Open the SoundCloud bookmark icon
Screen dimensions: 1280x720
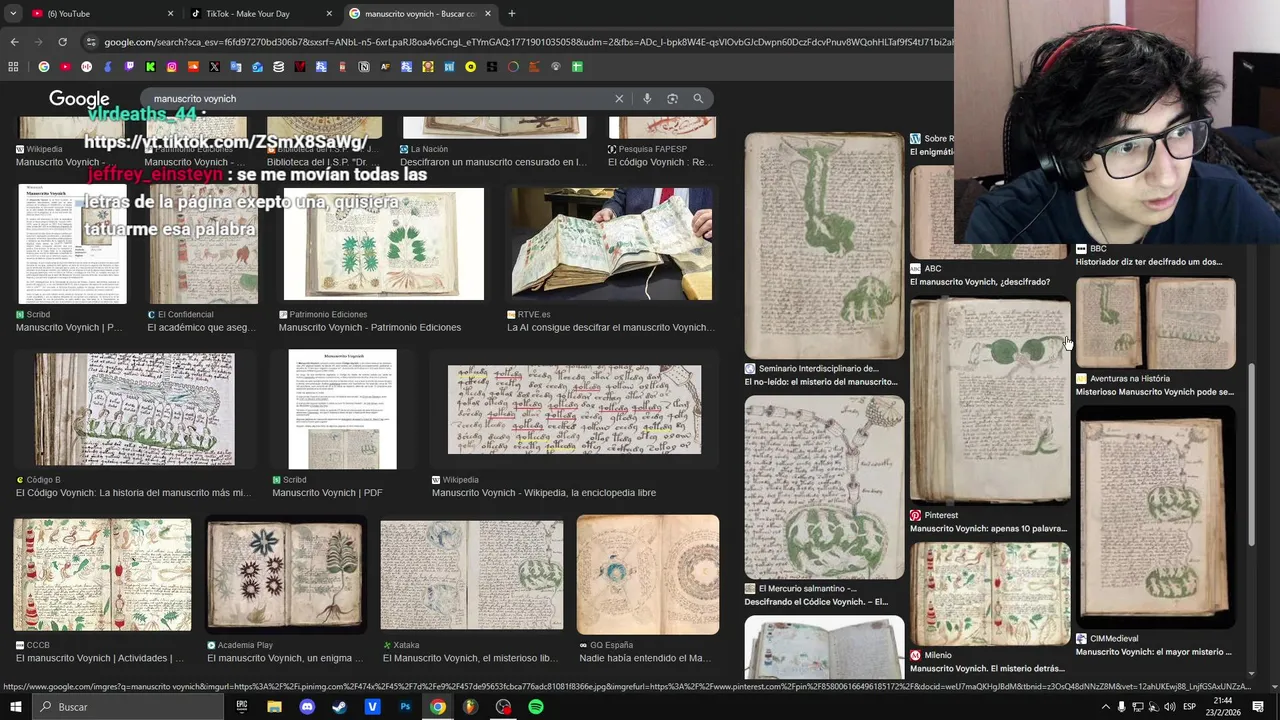(x=193, y=67)
